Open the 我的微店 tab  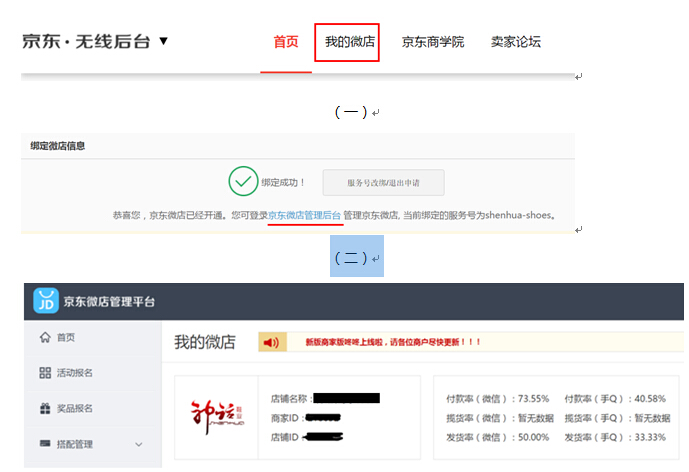350,42
